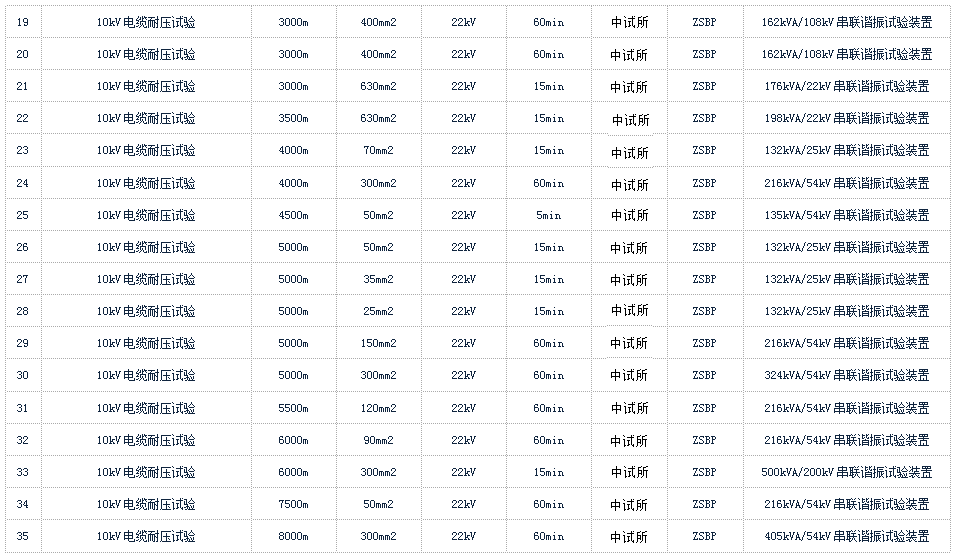Click 135kVA/54kV串联谐振试验装置 entry

[x=846, y=215]
